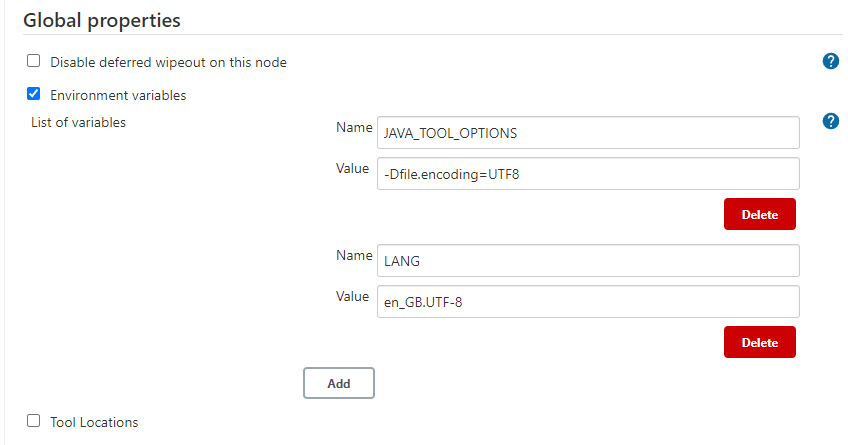This screenshot has height=445, width=848.
Task: Open help for Disable deferred wipeout option
Action: pos(830,61)
